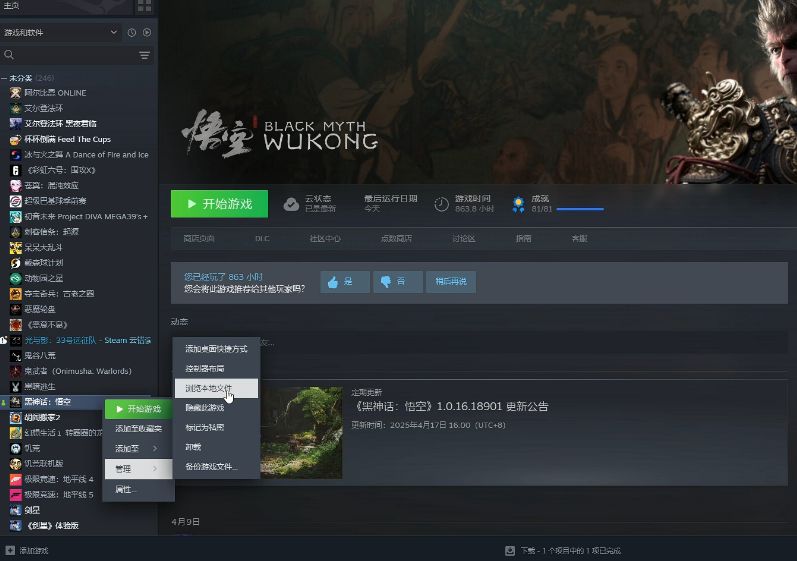This screenshot has height=561, width=797.
Task: Choose 添加至收藏夹 in context menu
Action: 138,429
